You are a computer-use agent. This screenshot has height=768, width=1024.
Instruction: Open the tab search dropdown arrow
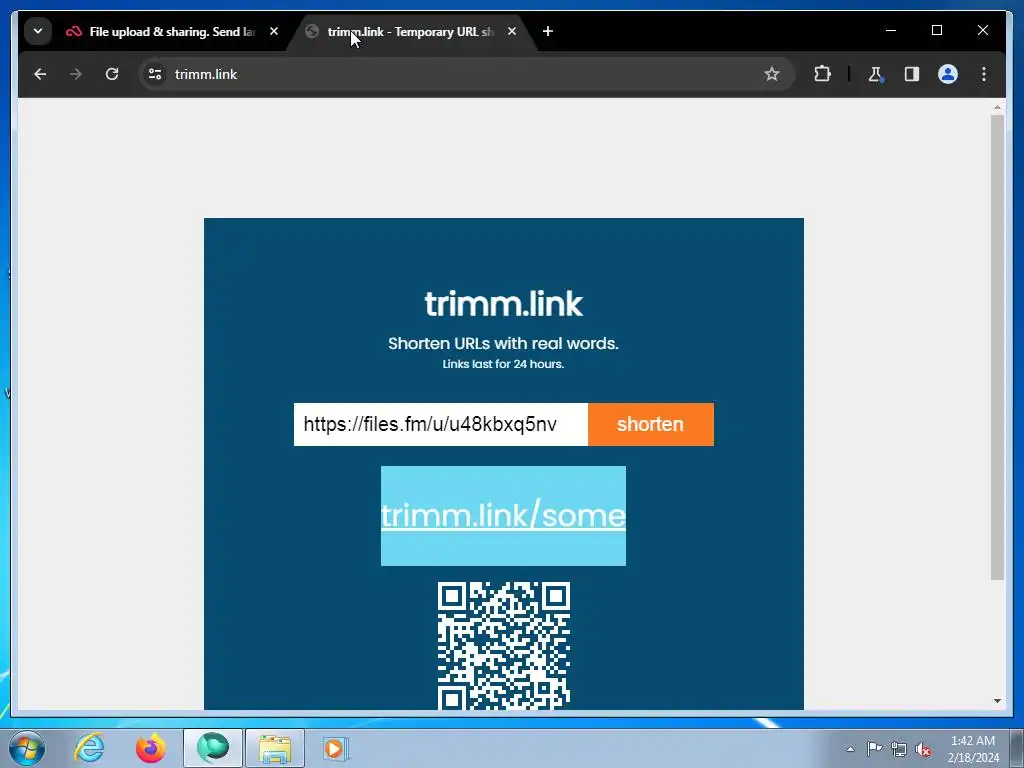[x=38, y=31]
